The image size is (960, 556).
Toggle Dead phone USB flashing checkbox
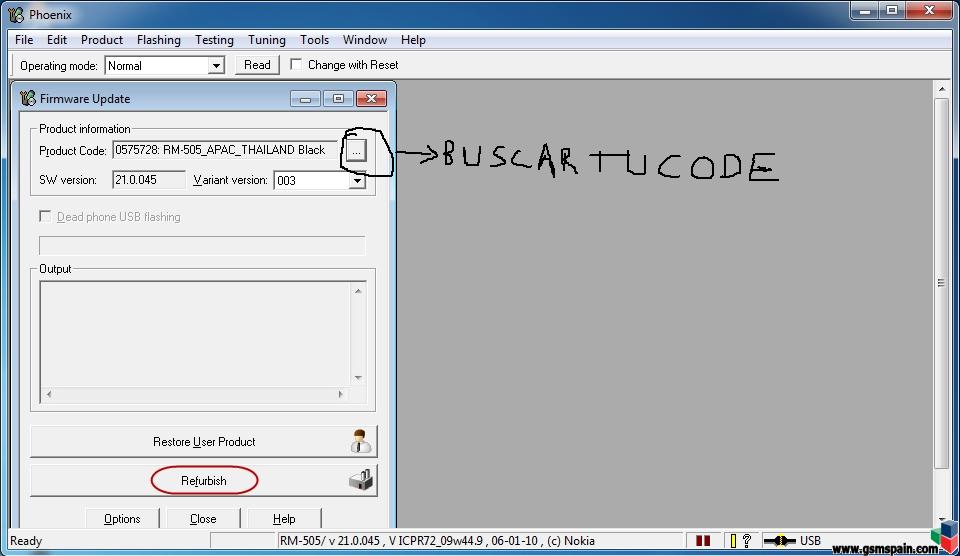coord(45,216)
